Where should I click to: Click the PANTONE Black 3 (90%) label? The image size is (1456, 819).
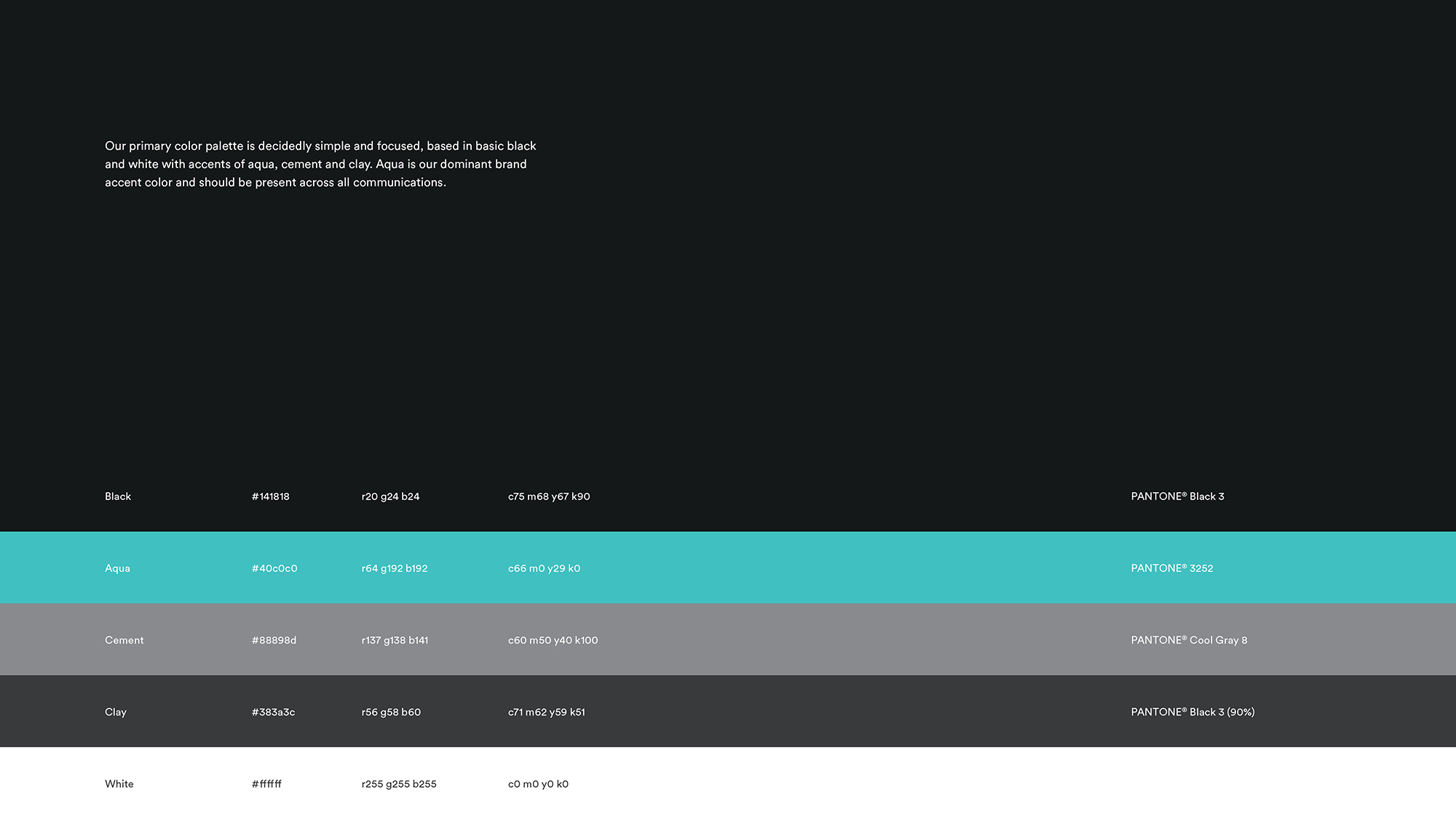point(1192,713)
